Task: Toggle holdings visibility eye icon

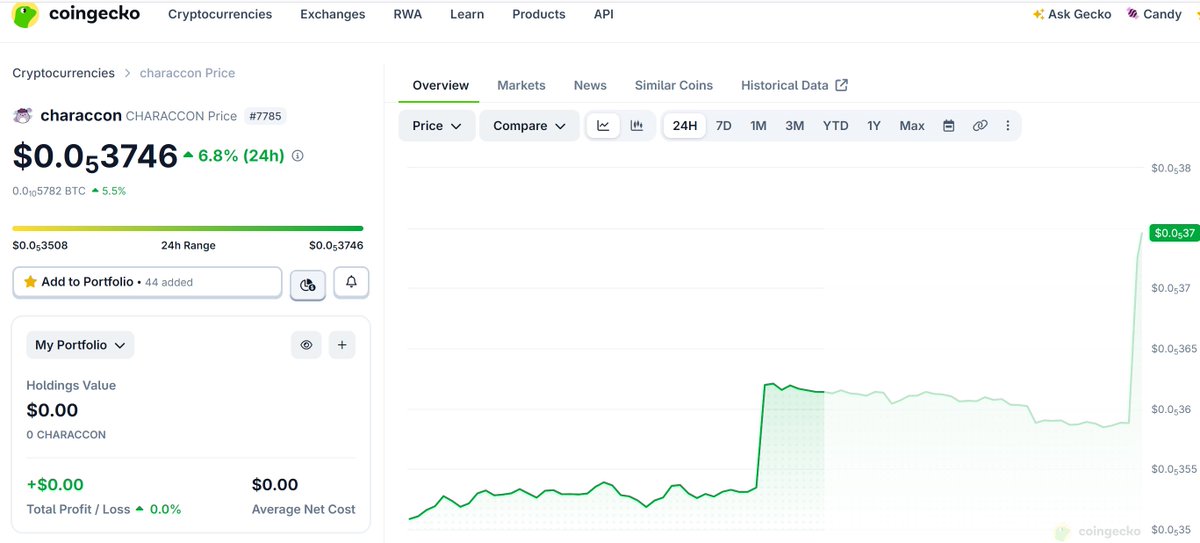Action: (307, 345)
